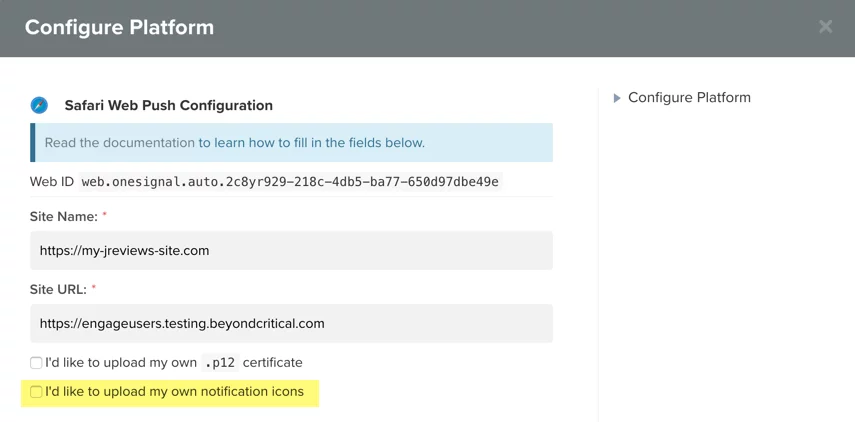855x422 pixels.
Task: Click the 'Site URL:' field label
Action: [x=59, y=289]
